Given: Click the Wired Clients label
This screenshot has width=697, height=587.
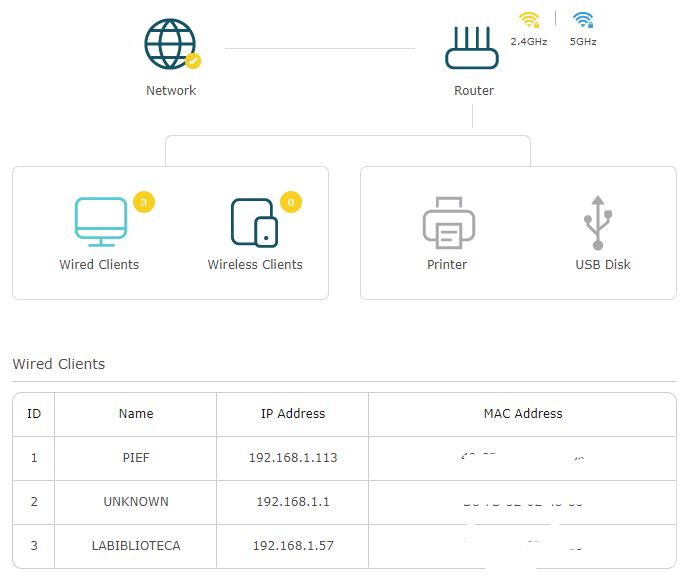Looking at the screenshot, I should [x=99, y=265].
